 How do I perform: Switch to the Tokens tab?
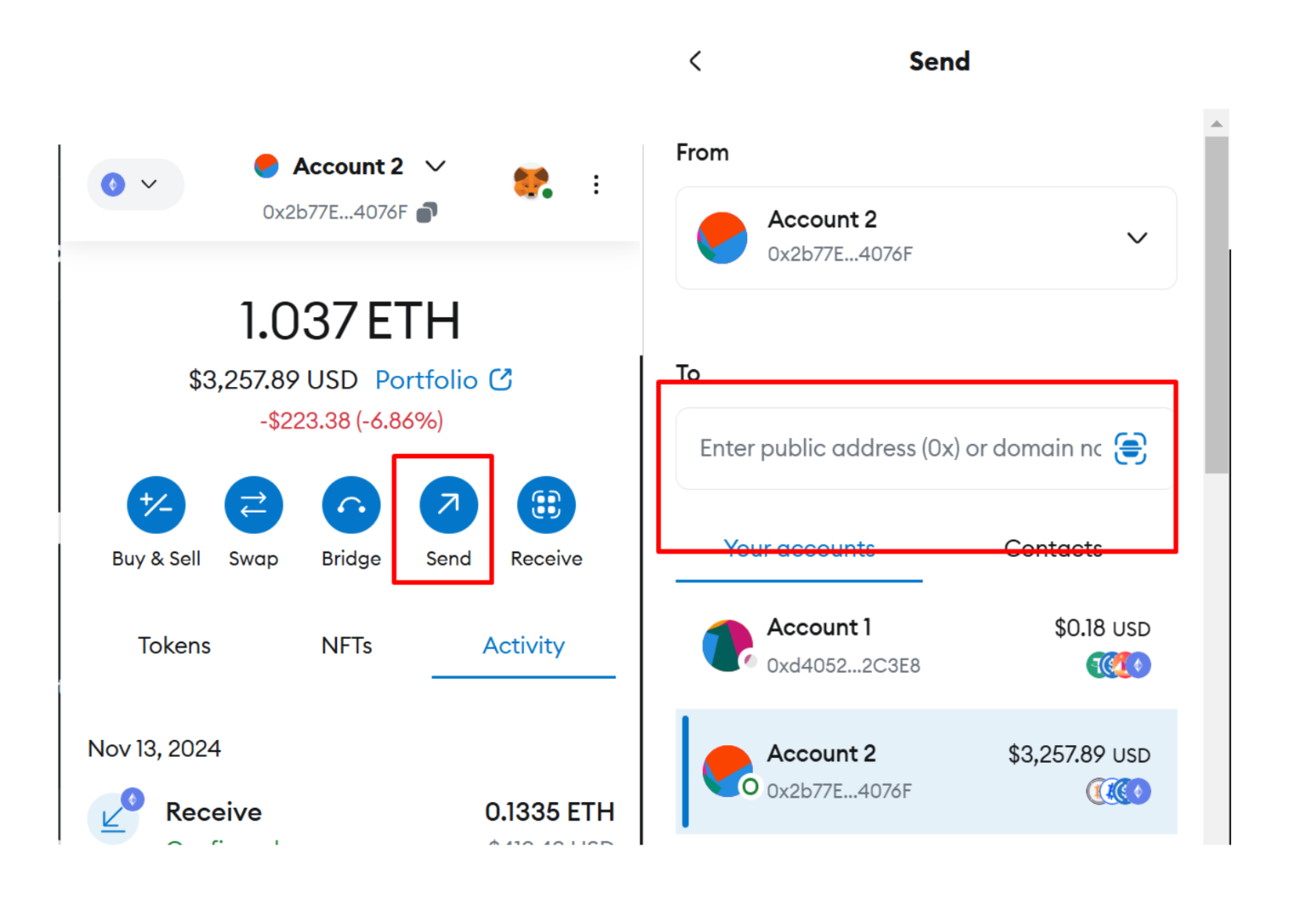click(174, 646)
